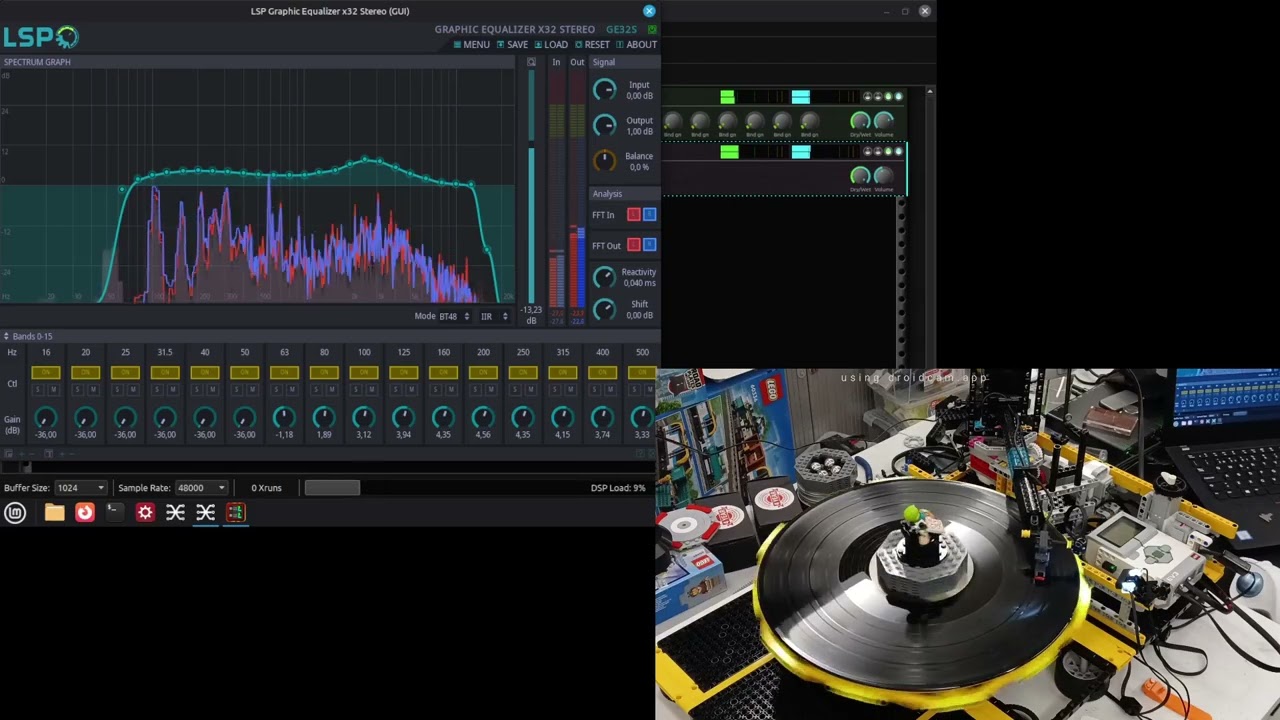This screenshot has height=720, width=1280.
Task: Click the Reactivity knob
Action: 604,277
